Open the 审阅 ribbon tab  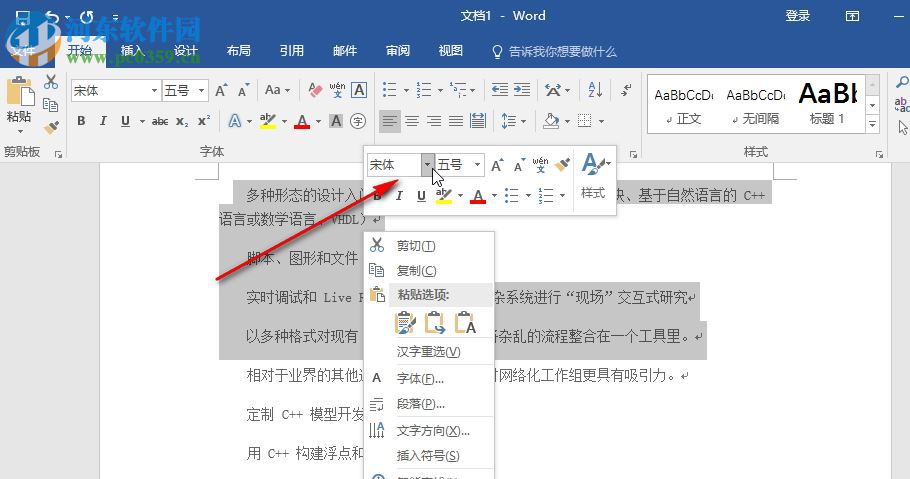pyautogui.click(x=398, y=51)
